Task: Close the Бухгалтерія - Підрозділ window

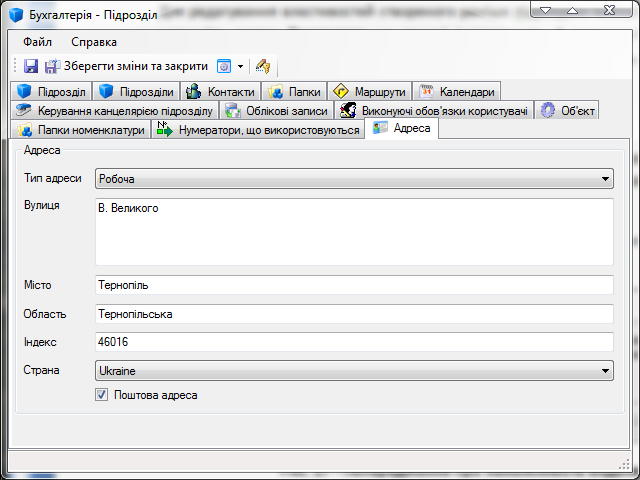Action: coord(609,10)
